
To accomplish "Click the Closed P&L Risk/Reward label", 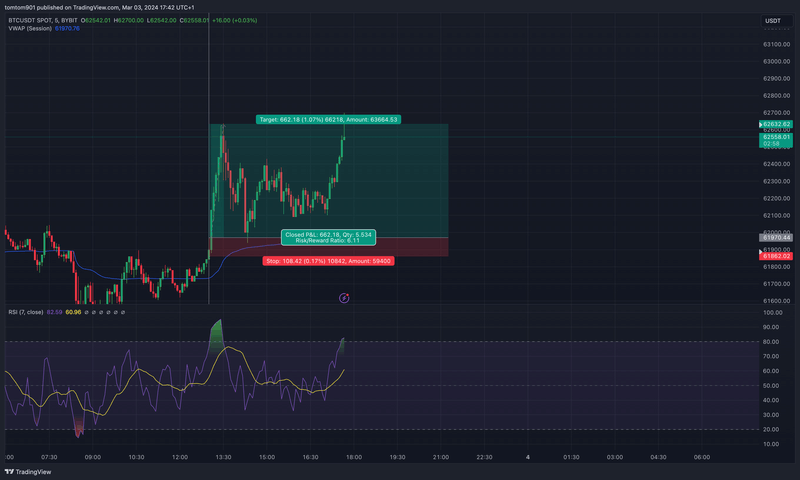I will (x=328, y=237).
